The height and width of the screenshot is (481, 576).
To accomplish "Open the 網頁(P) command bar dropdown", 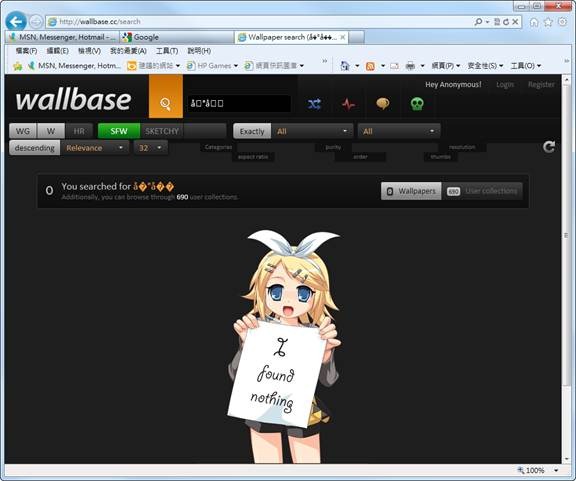I will tap(446, 66).
